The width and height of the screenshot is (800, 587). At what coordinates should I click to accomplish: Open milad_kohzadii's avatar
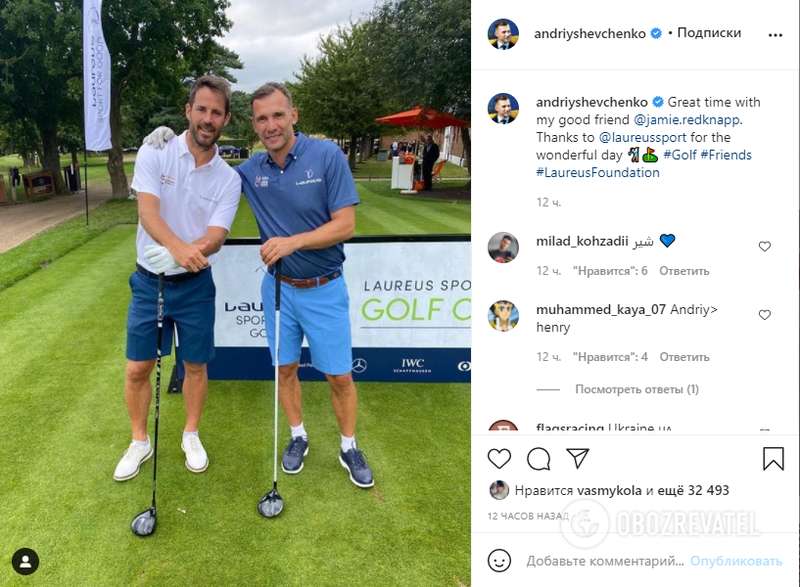[503, 247]
